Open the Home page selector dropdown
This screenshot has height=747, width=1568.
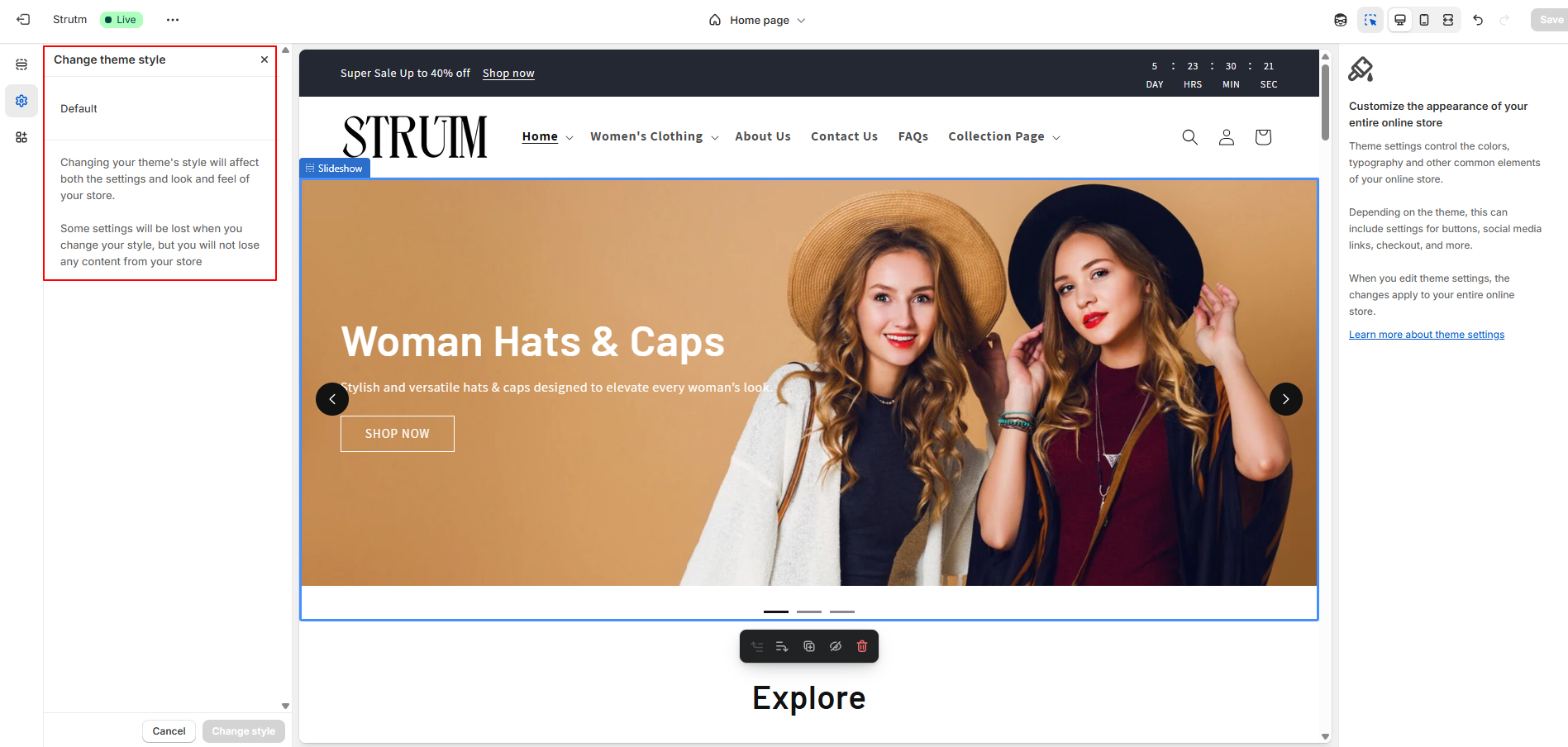(x=757, y=20)
